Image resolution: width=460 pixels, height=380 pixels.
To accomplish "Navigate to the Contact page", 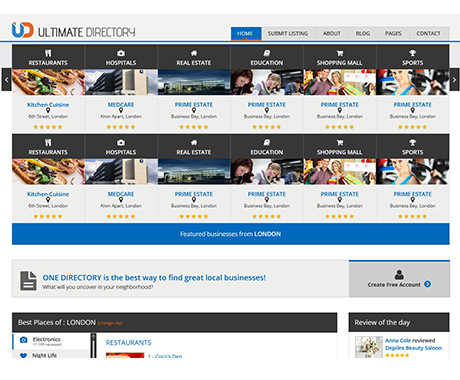I will (x=428, y=34).
